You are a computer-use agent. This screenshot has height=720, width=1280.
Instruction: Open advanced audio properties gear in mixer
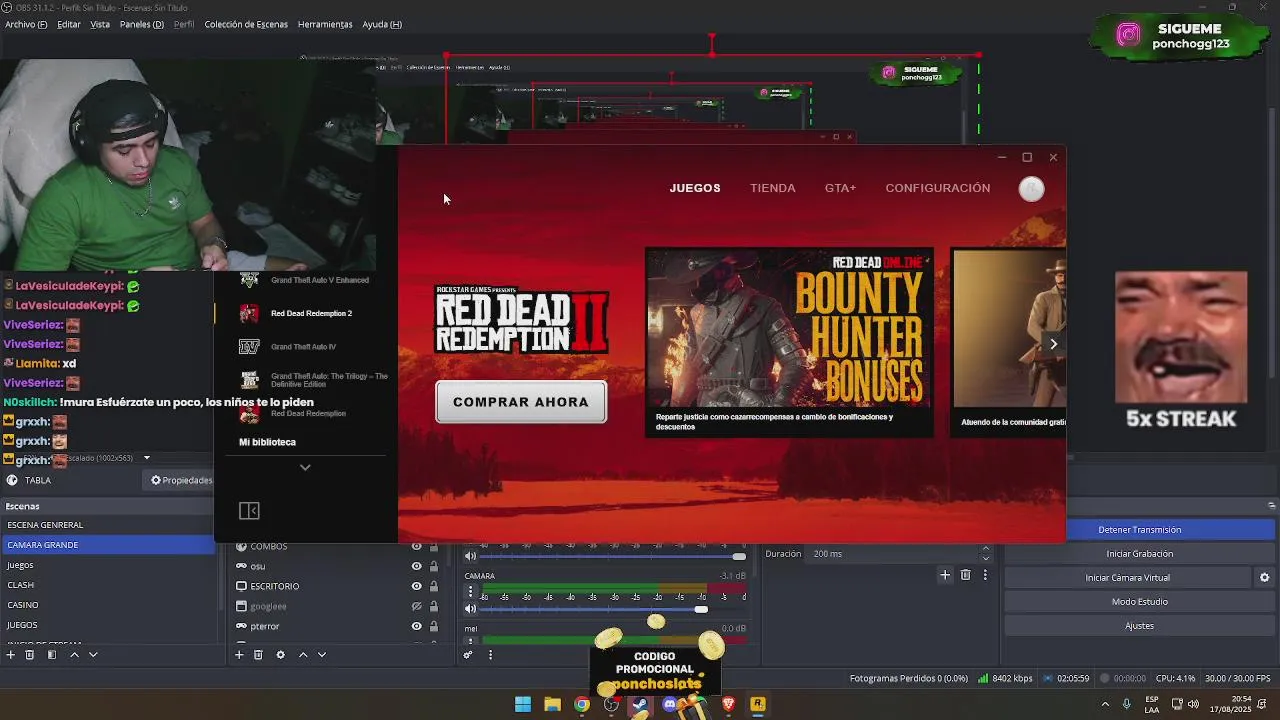[467, 655]
